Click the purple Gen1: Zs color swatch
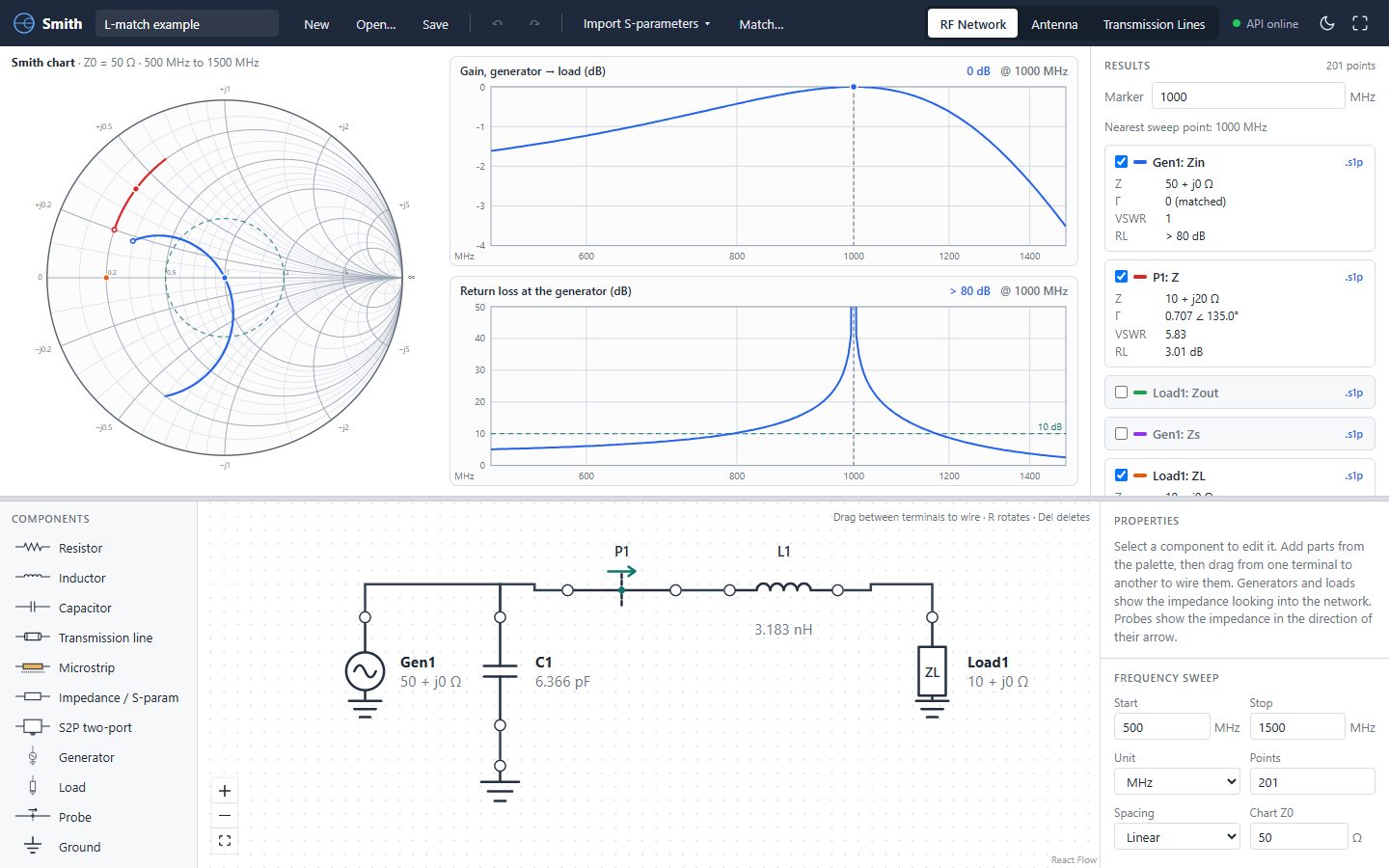The width and height of the screenshot is (1389, 868). pos(1139,434)
